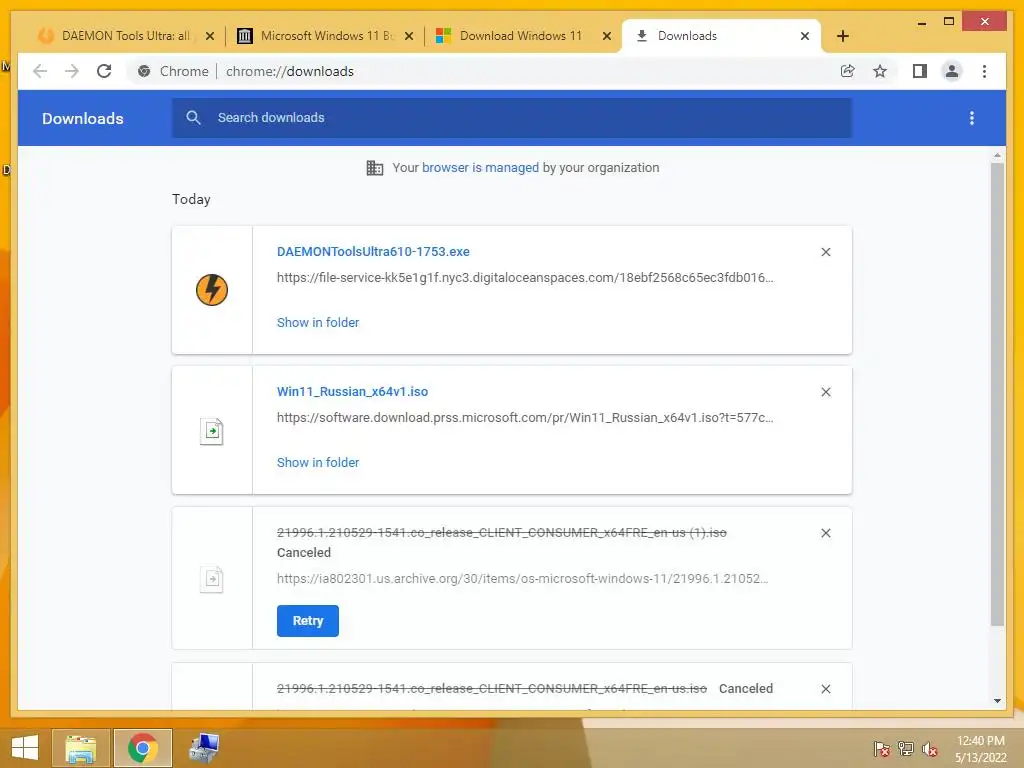Open a new tab with the plus button
The height and width of the screenshot is (768, 1024).
(x=842, y=36)
